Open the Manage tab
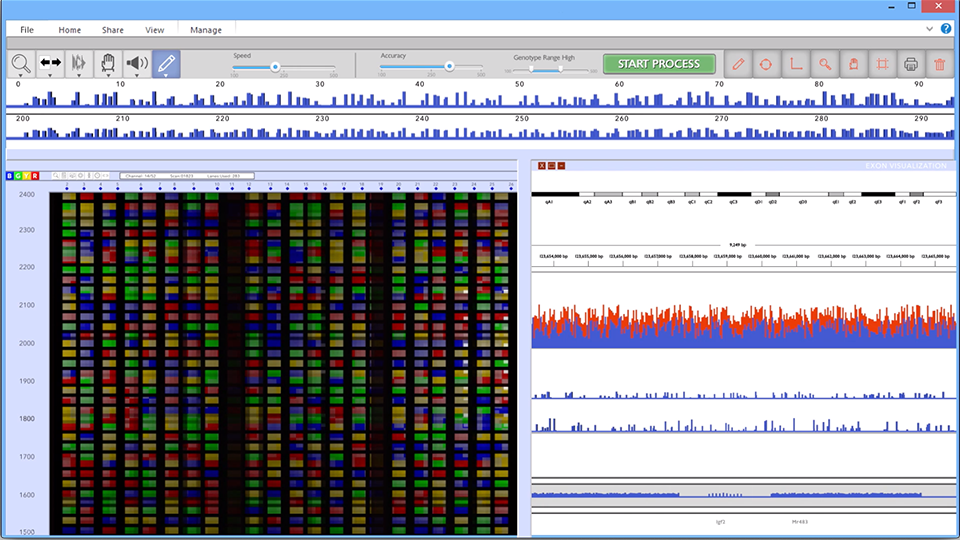 [x=206, y=30]
